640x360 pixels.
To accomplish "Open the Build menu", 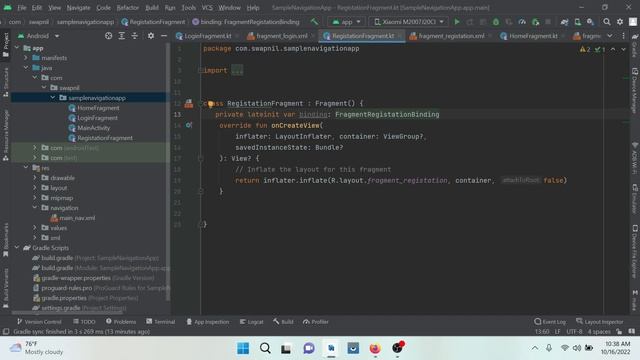I will 152,8.
